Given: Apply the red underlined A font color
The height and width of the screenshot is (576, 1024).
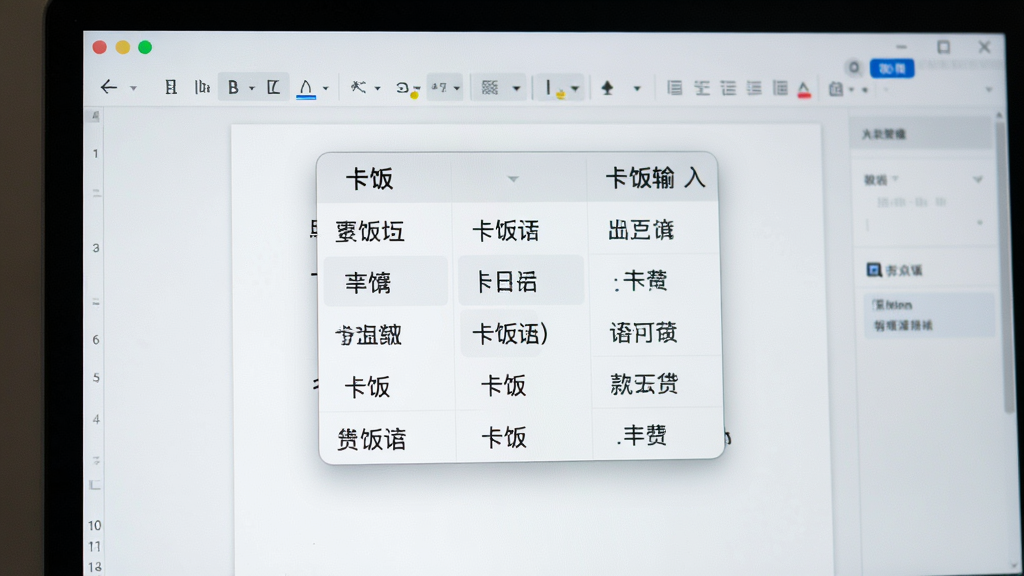Looking at the screenshot, I should (x=804, y=89).
